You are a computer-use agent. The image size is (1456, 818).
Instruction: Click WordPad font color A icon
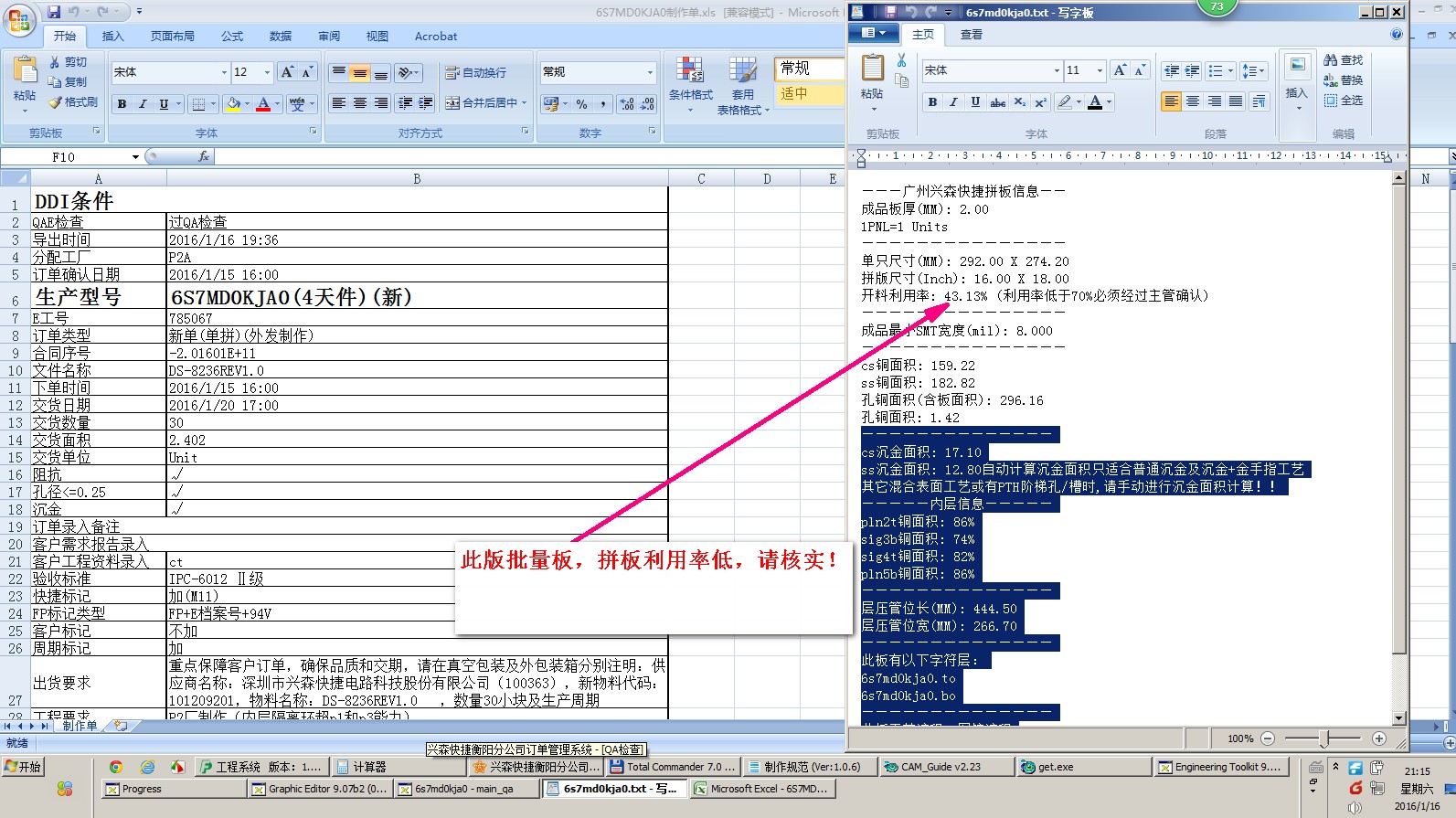[1095, 102]
